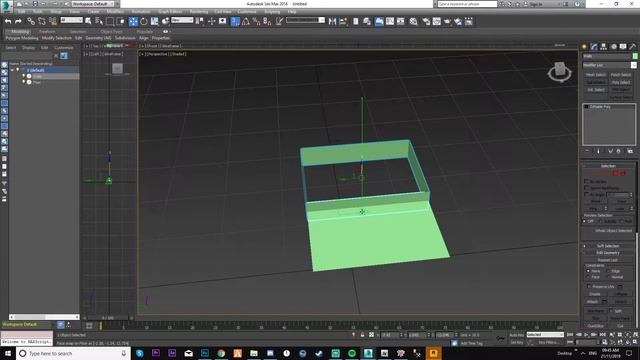Image resolution: width=640 pixels, height=360 pixels.
Task: Click the Grow selection button
Action: pos(621,202)
